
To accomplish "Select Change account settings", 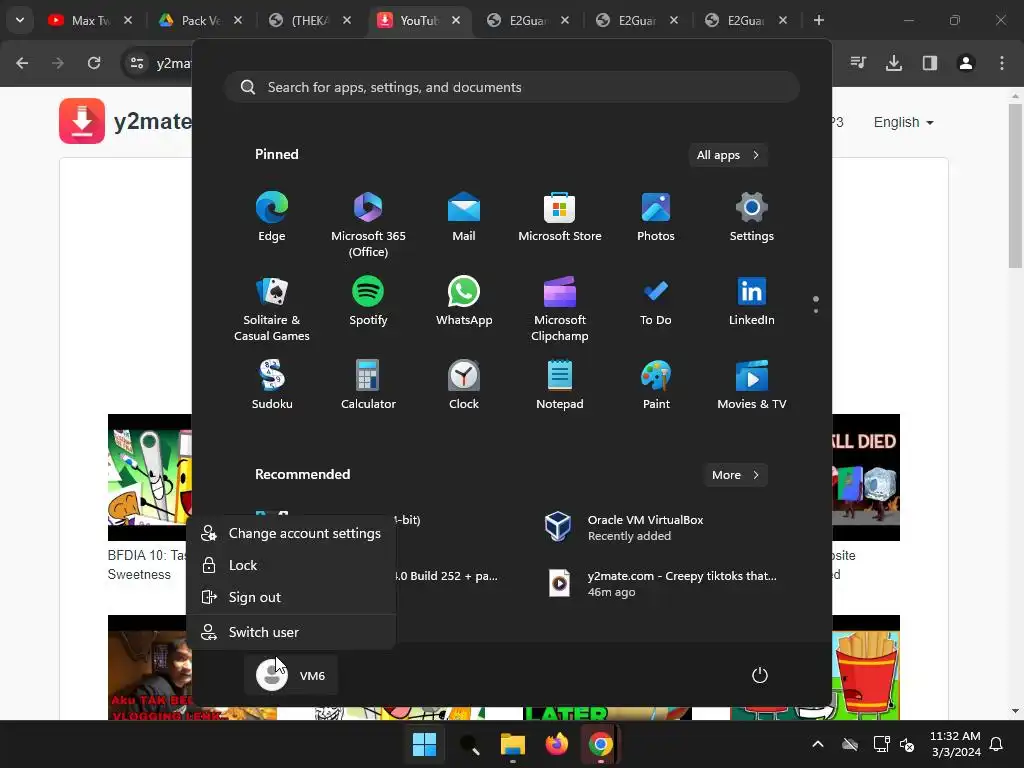I will (x=291, y=534).
